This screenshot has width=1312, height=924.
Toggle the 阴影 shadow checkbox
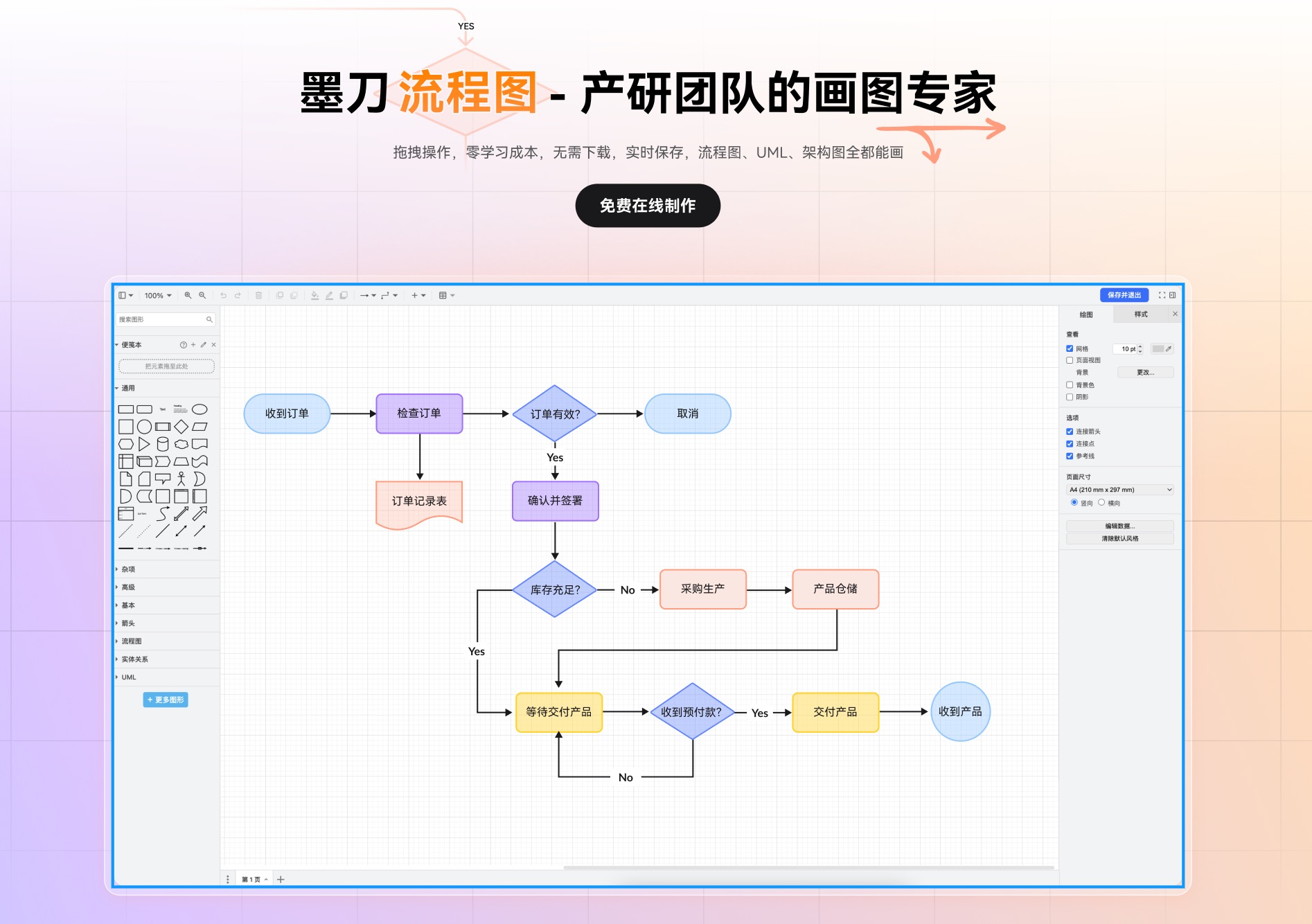click(1070, 397)
